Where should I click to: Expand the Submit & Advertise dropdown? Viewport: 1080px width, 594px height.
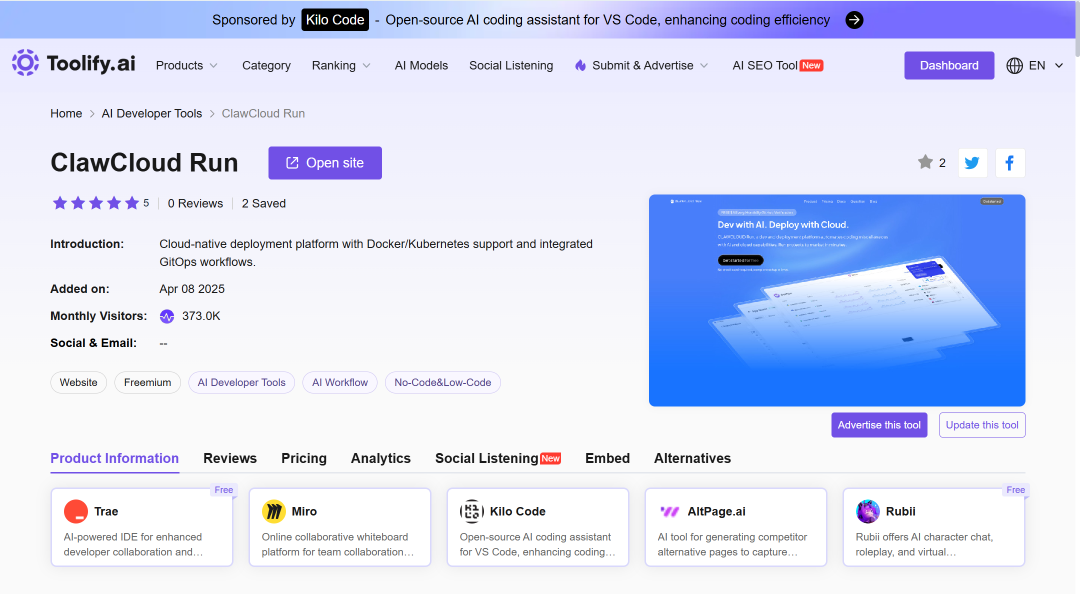click(642, 65)
